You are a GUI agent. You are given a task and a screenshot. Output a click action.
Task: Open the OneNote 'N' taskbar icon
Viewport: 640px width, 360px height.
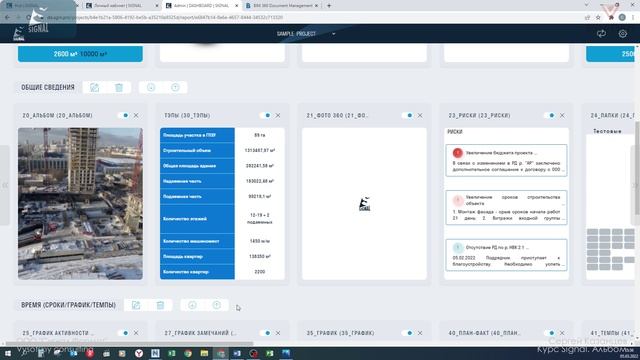coord(155,353)
